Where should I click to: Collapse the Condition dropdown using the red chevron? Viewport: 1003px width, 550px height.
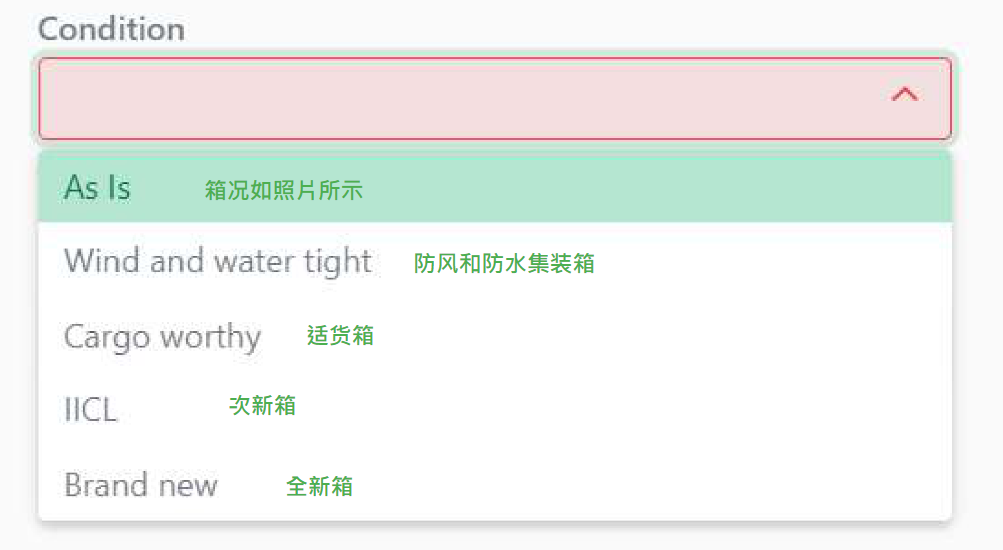point(904,95)
